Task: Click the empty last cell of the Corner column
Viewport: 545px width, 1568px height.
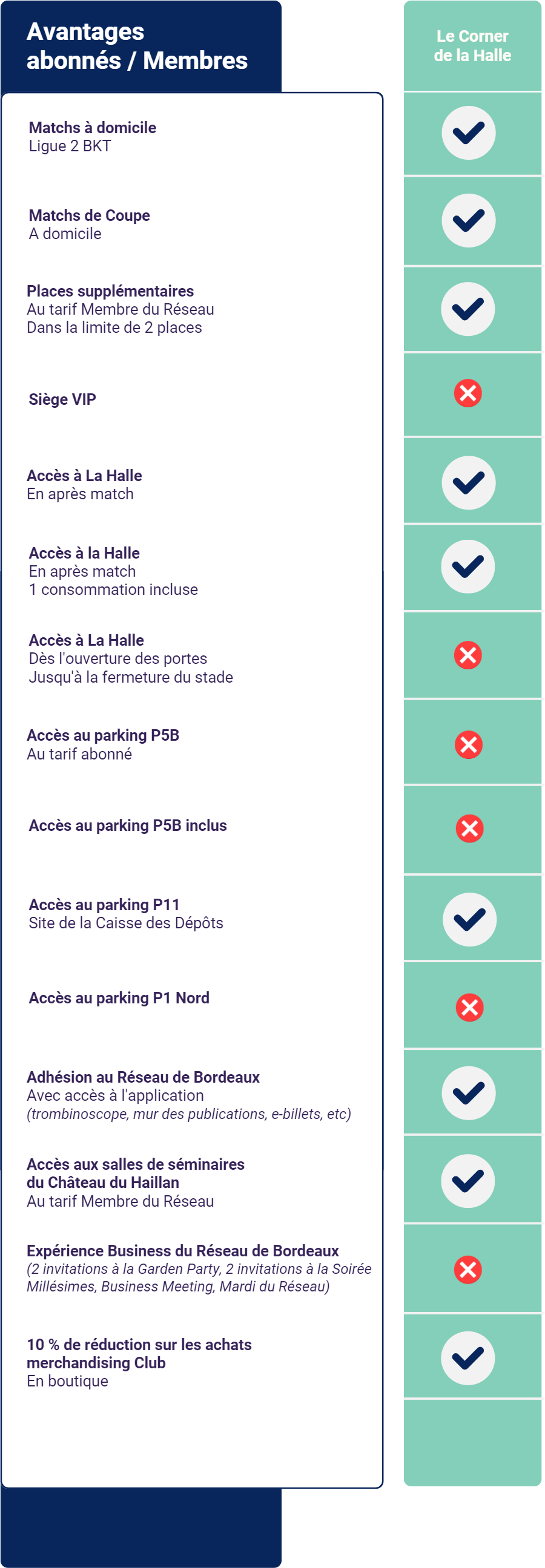Action: (472, 1443)
